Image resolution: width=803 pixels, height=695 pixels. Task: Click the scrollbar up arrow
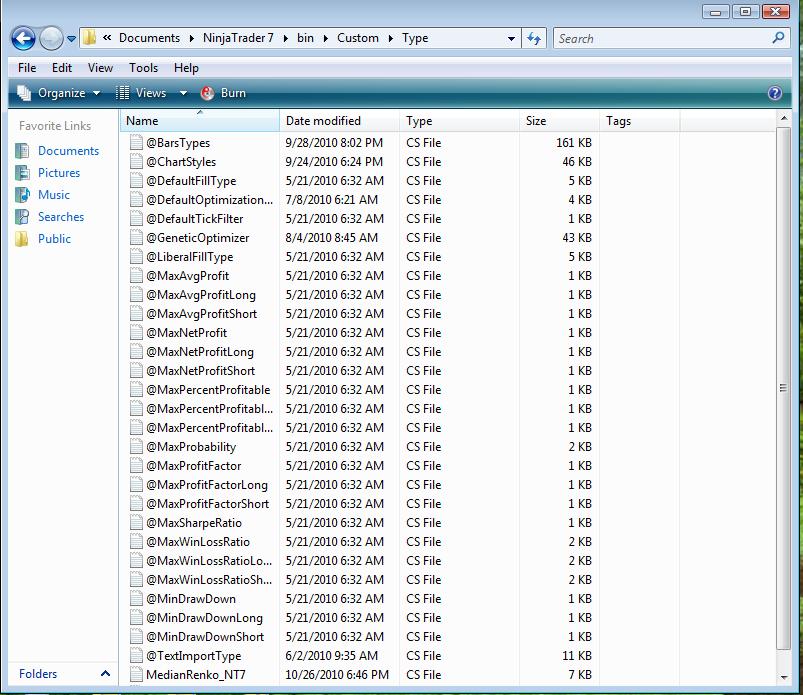784,118
